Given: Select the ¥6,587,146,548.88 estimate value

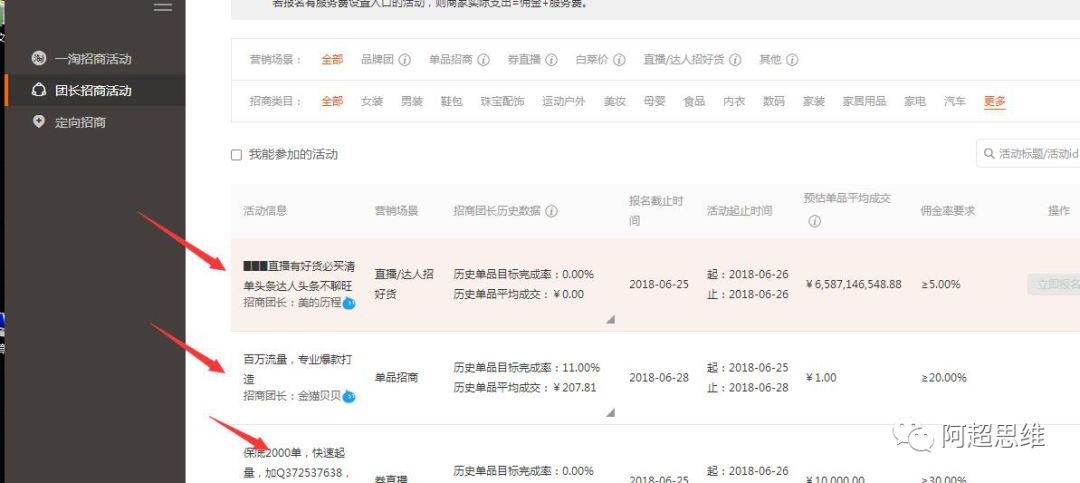Looking at the screenshot, I should click(853, 284).
